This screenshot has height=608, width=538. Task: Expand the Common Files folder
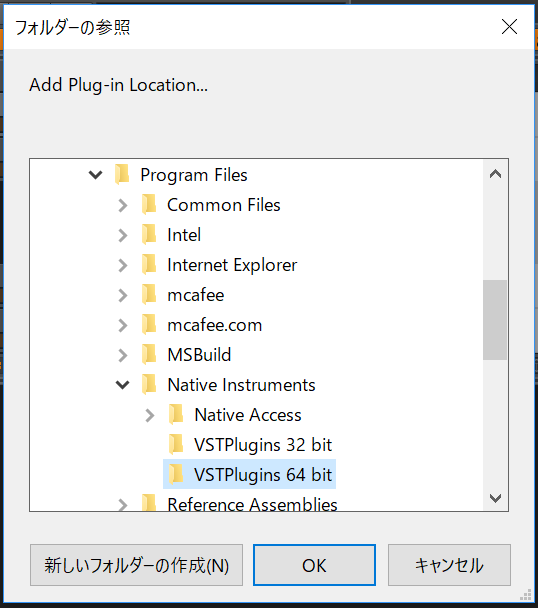(x=123, y=205)
